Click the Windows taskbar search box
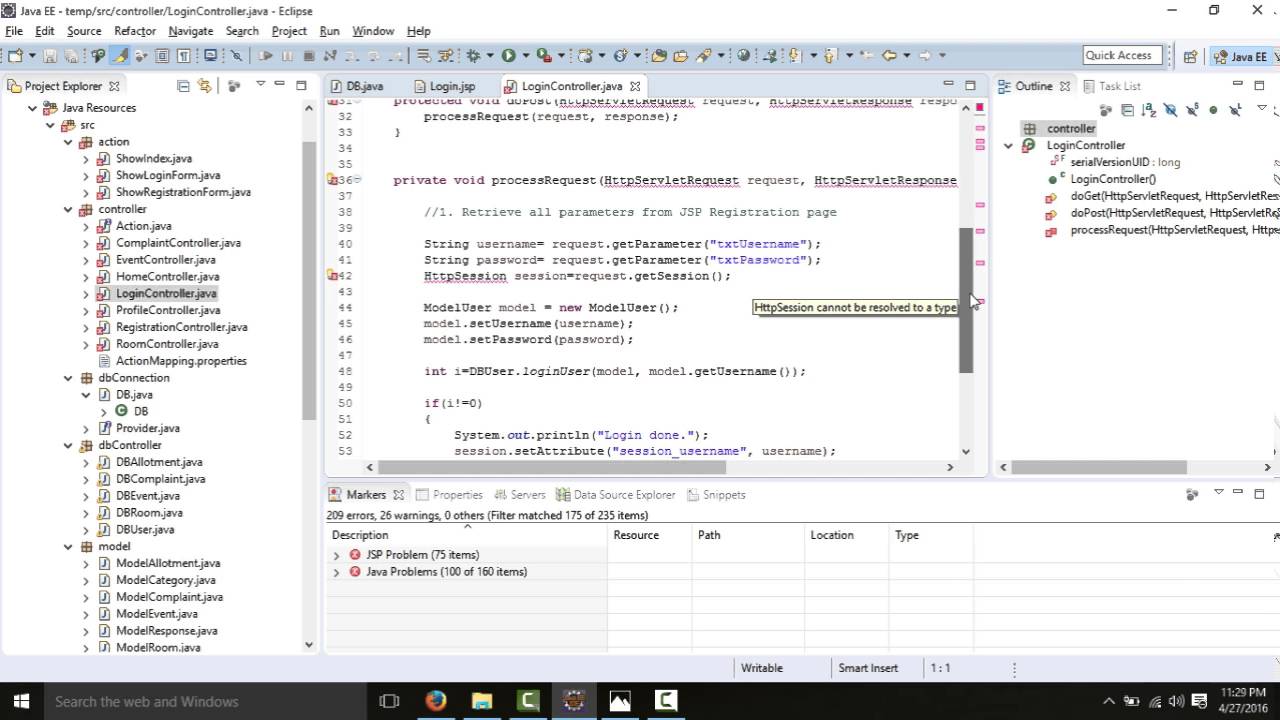 pos(205,701)
